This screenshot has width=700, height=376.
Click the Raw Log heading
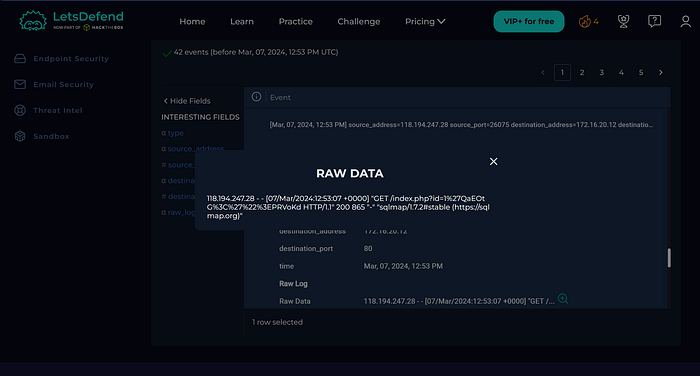point(293,284)
